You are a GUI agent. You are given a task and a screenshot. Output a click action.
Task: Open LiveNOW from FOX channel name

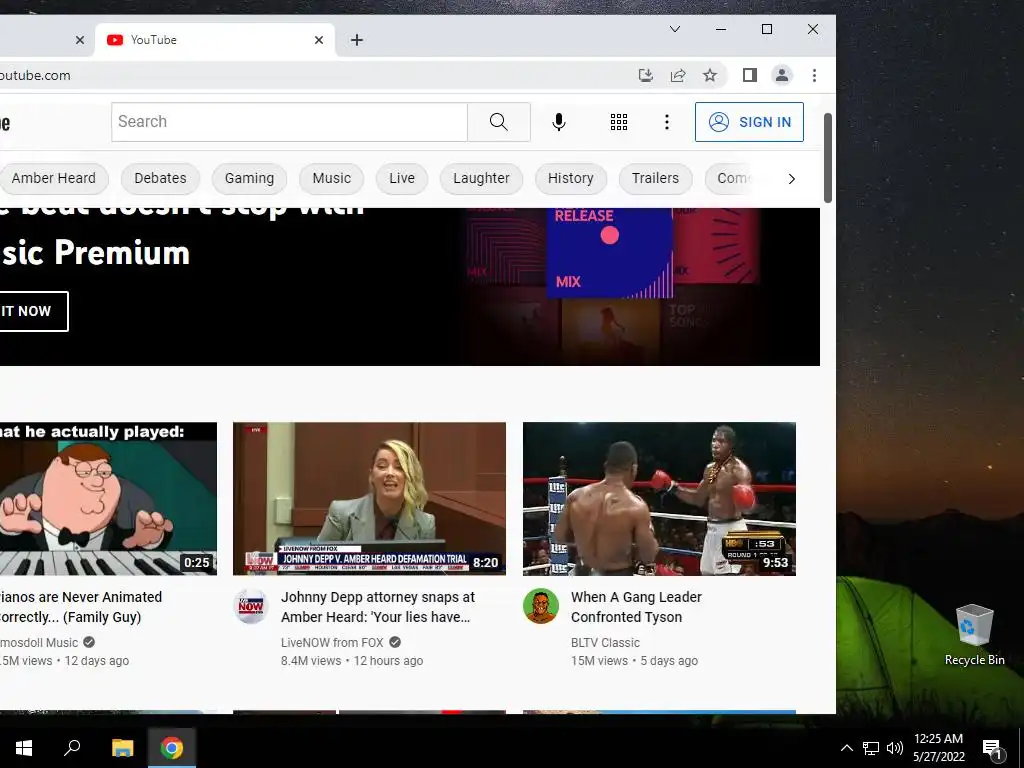[x=332, y=643]
